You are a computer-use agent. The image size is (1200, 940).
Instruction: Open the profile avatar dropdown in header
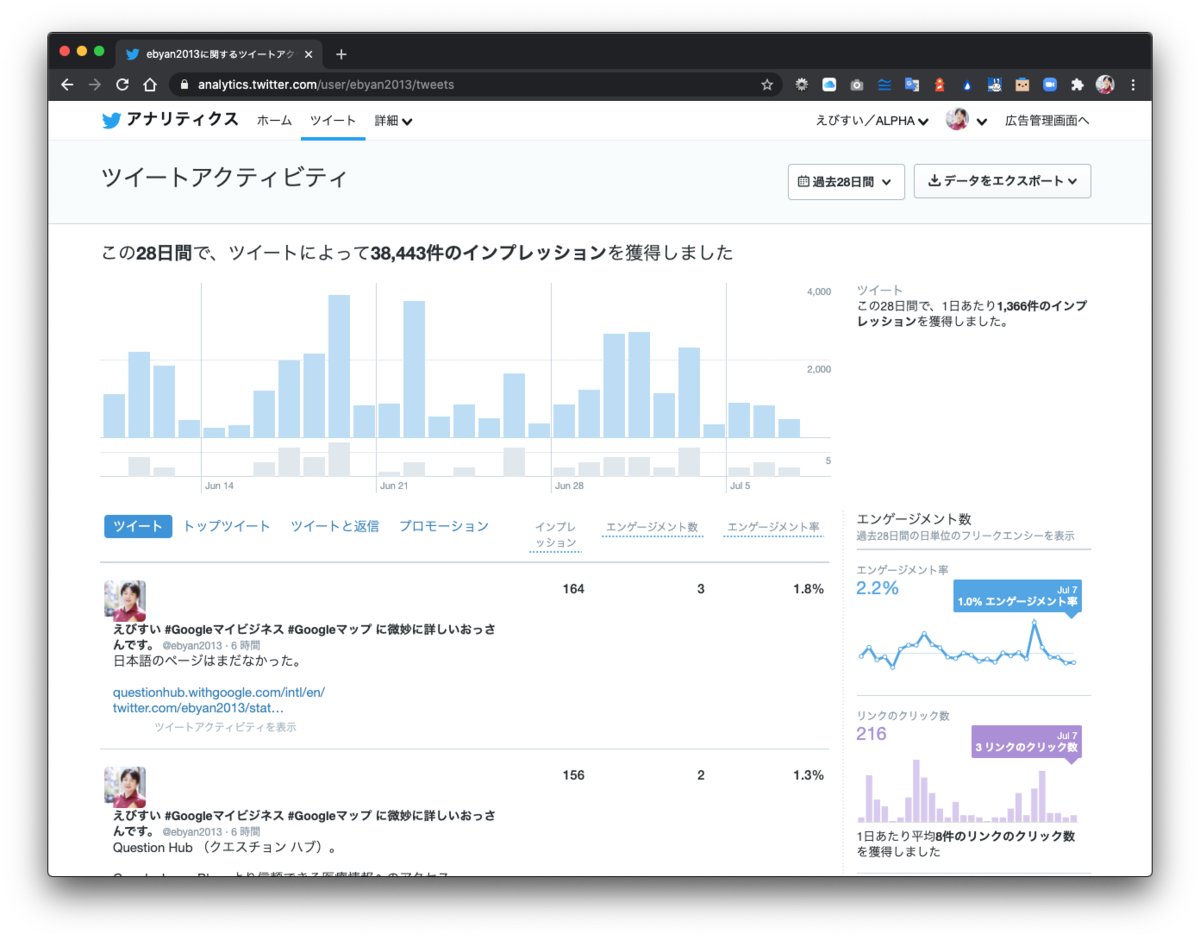[x=966, y=120]
